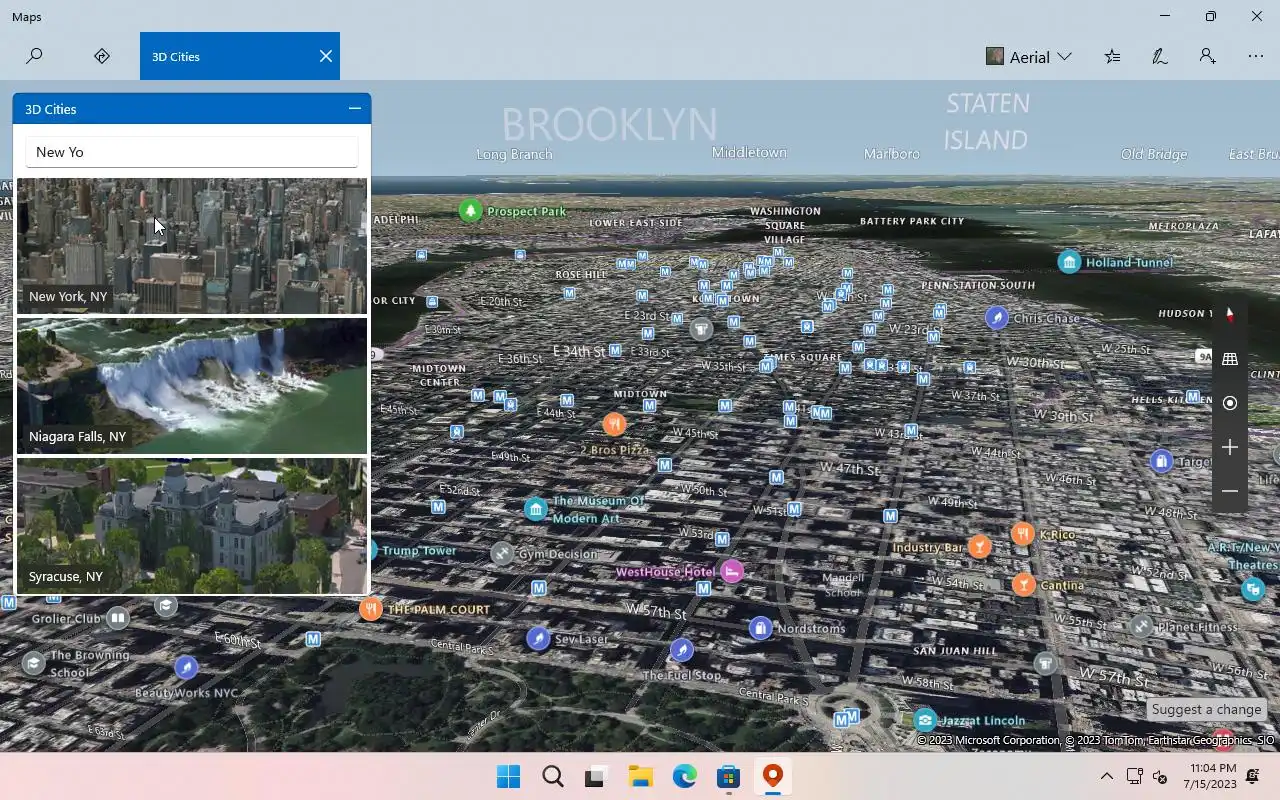This screenshot has height=800, width=1280.
Task: Click the Planet Fitness marker
Action: pos(1141,626)
